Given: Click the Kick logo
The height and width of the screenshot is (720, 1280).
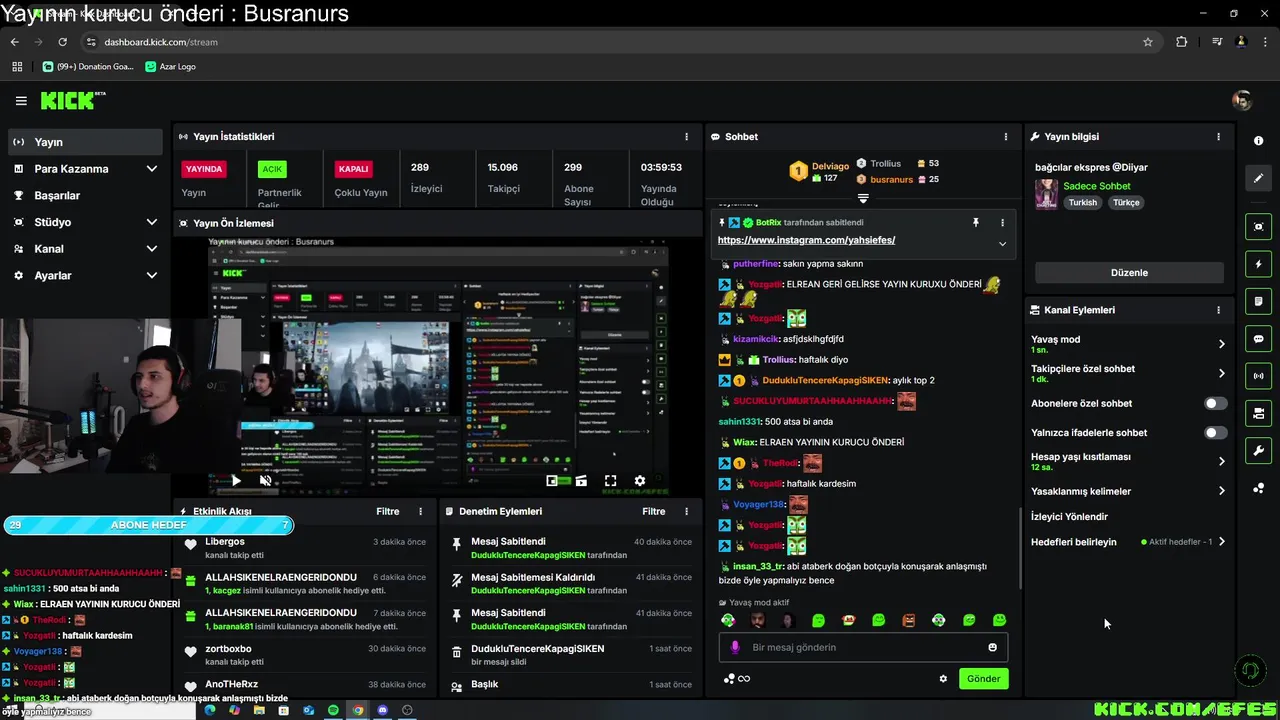Looking at the screenshot, I should 72,100.
